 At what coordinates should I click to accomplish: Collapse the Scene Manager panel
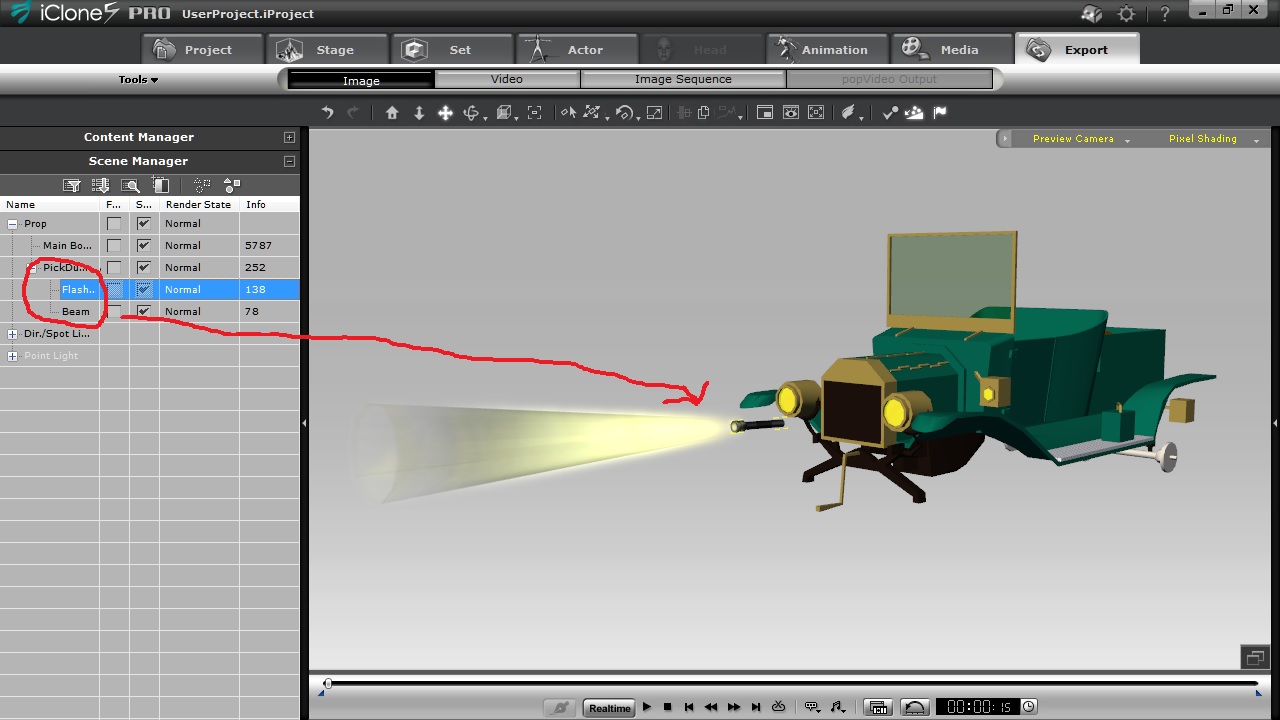[x=289, y=161]
